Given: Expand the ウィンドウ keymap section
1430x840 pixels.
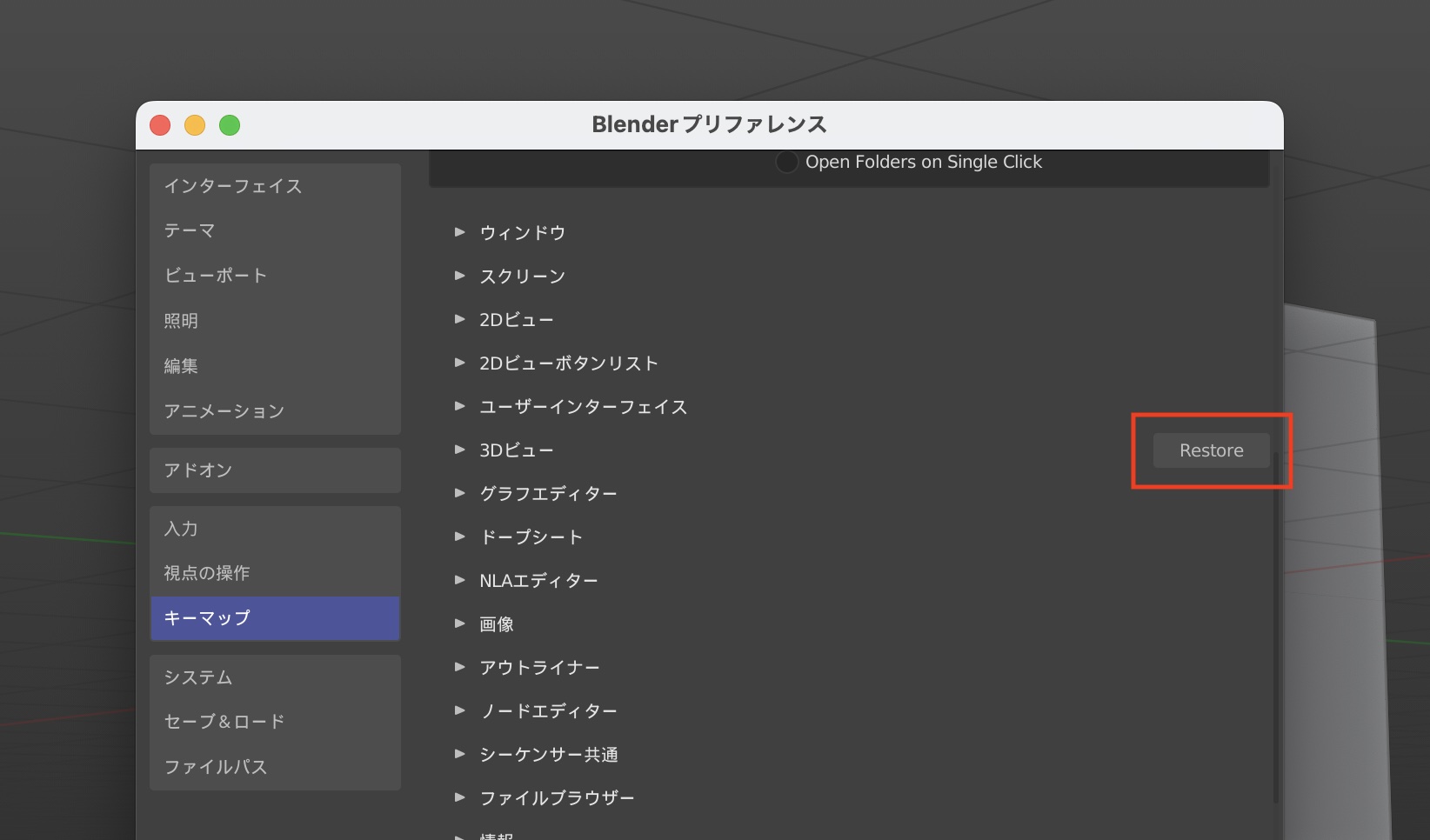Looking at the screenshot, I should point(460,232).
